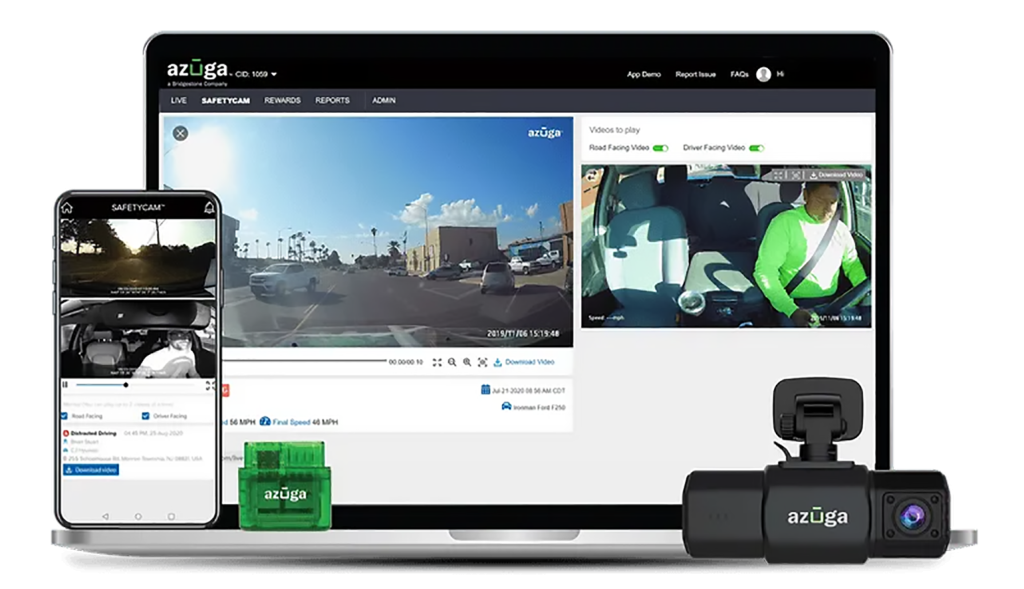Click Report Issue in the header

pyautogui.click(x=696, y=74)
